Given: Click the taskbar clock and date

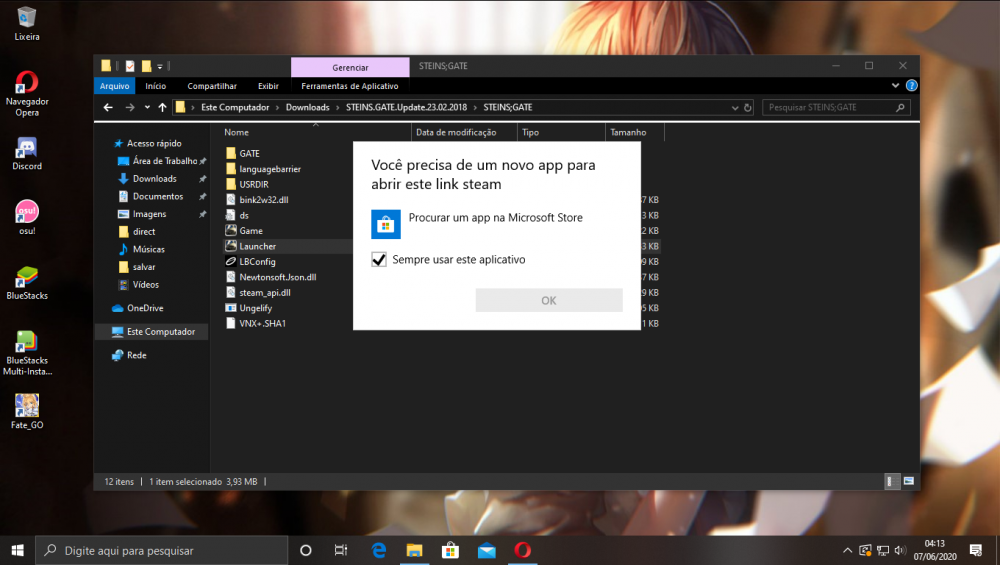Looking at the screenshot, I should [934, 550].
